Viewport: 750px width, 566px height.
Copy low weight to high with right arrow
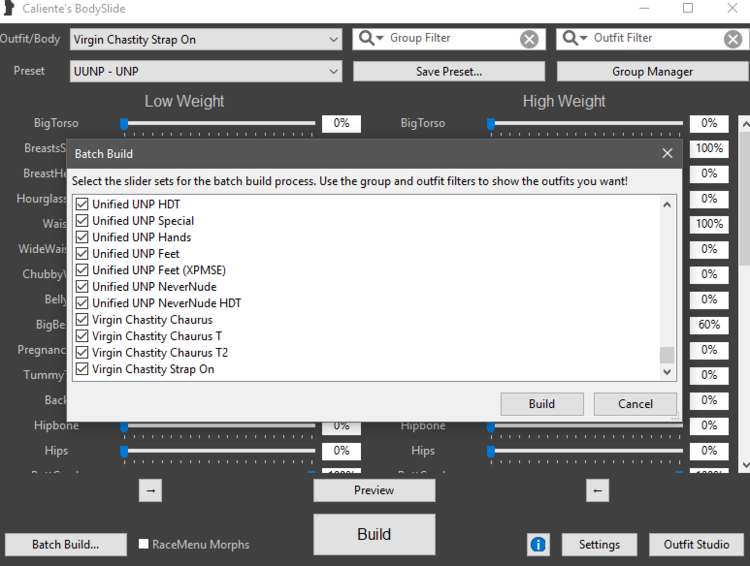pos(150,490)
